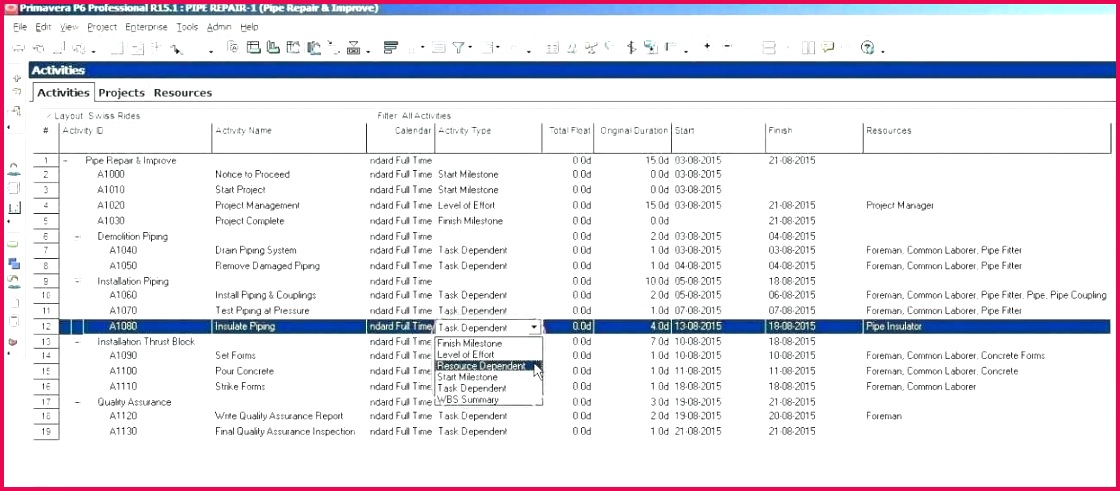Click the dollar sign cost toolbar icon
This screenshot has height=491, width=1120.
click(631, 48)
